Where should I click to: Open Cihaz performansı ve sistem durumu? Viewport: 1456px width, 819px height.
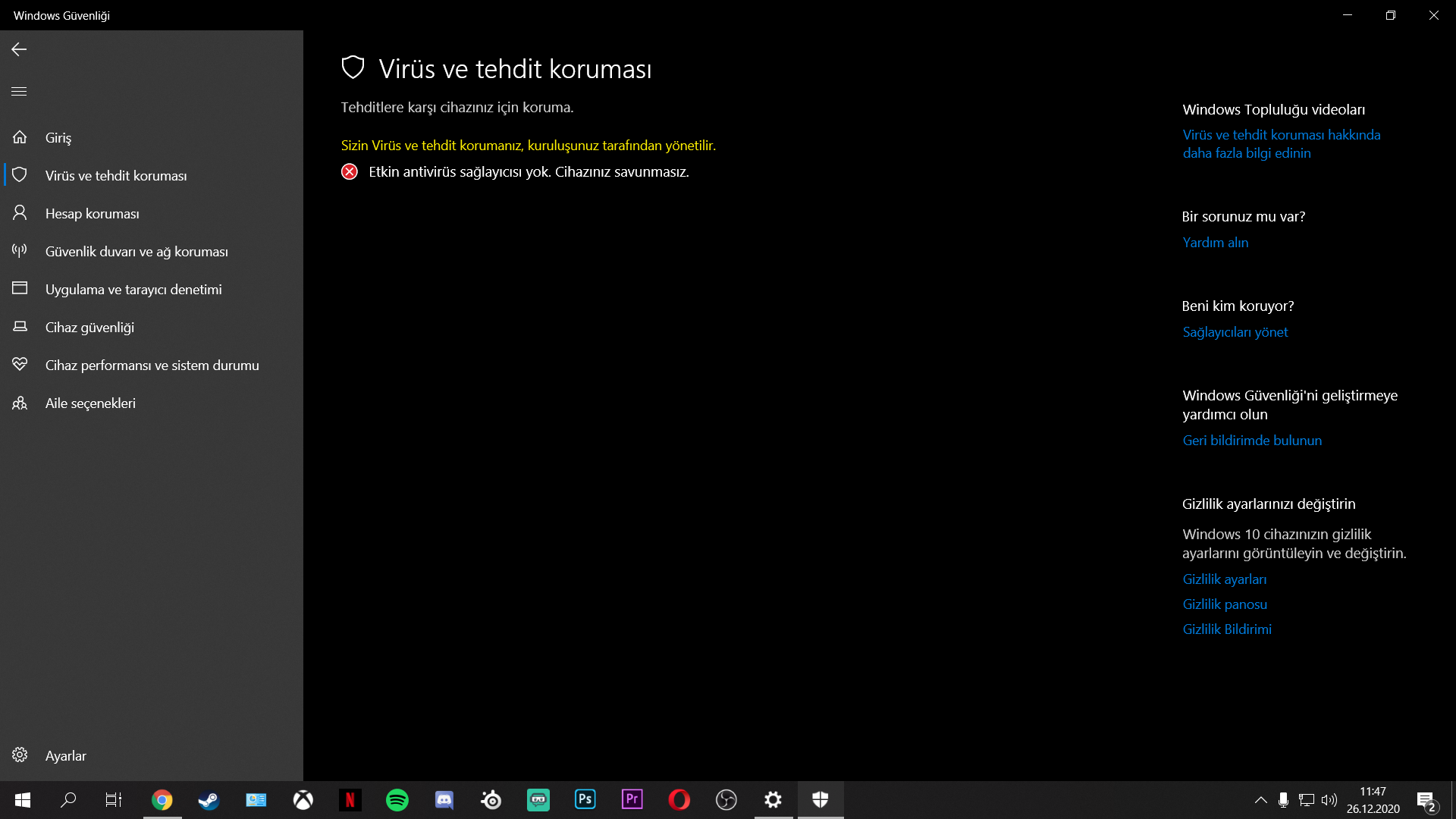pos(152,366)
